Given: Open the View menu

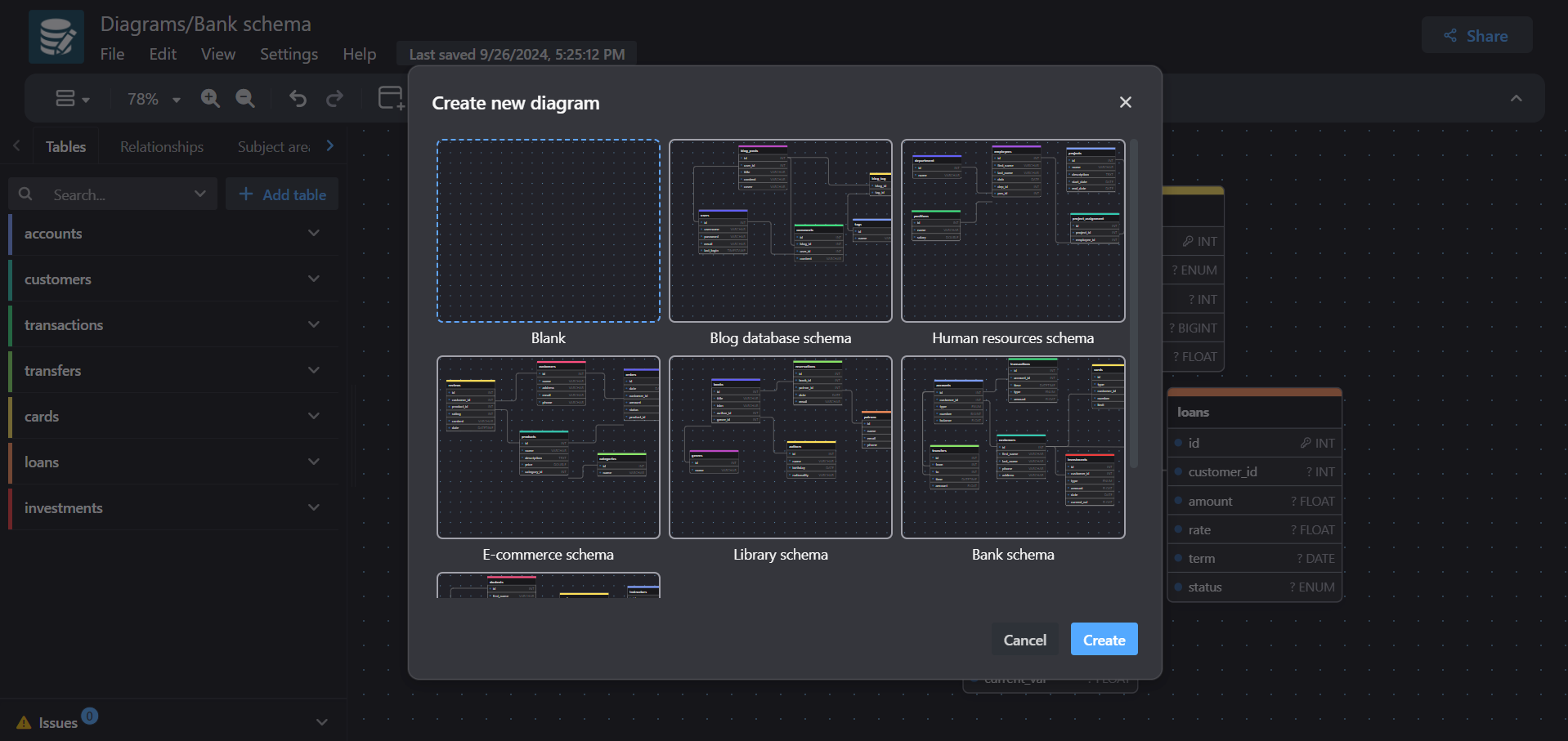Looking at the screenshot, I should tap(218, 54).
